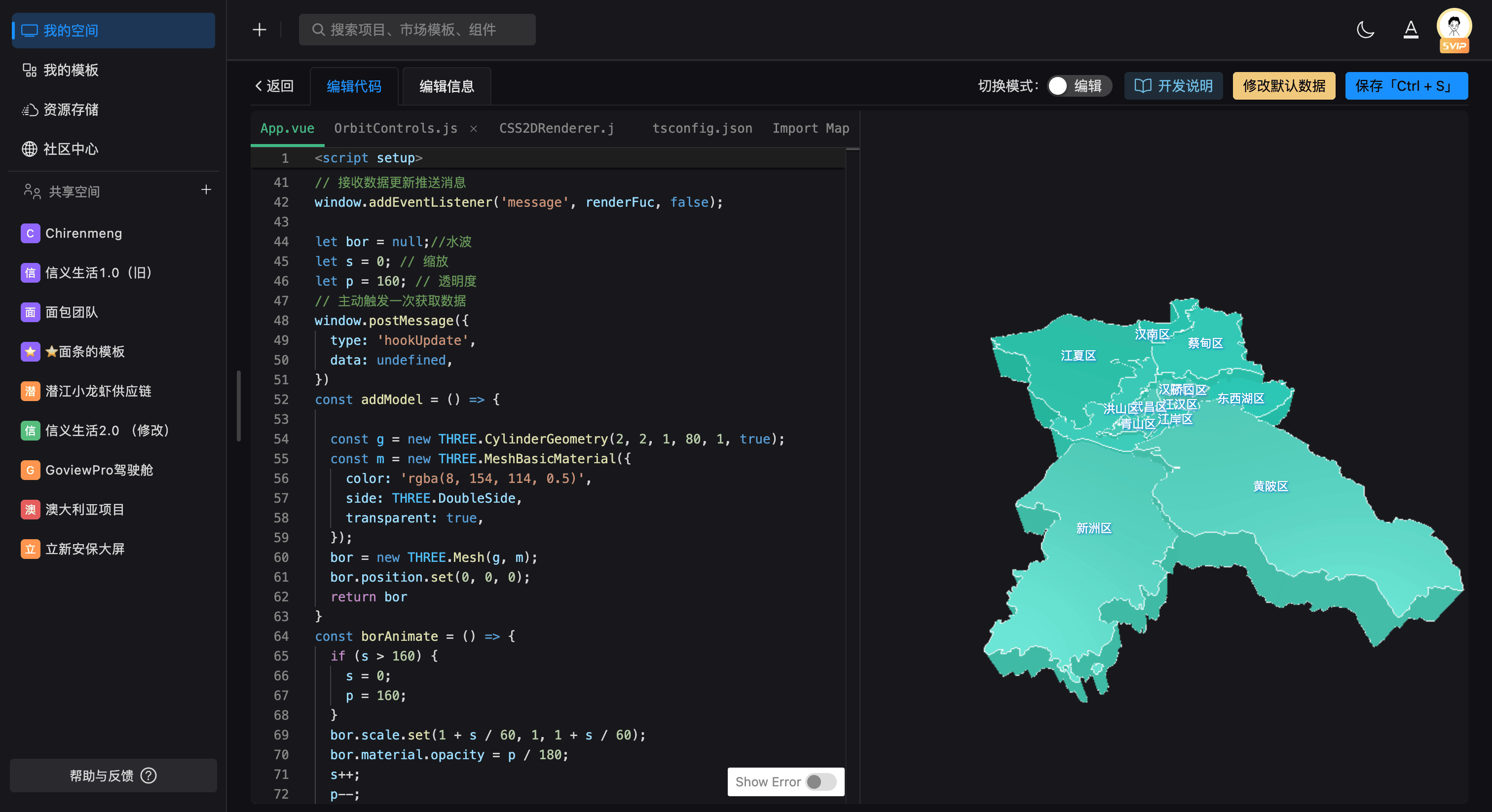Toggle the edit mode switch
This screenshot has width=1492, height=812.
pyautogui.click(x=1080, y=86)
